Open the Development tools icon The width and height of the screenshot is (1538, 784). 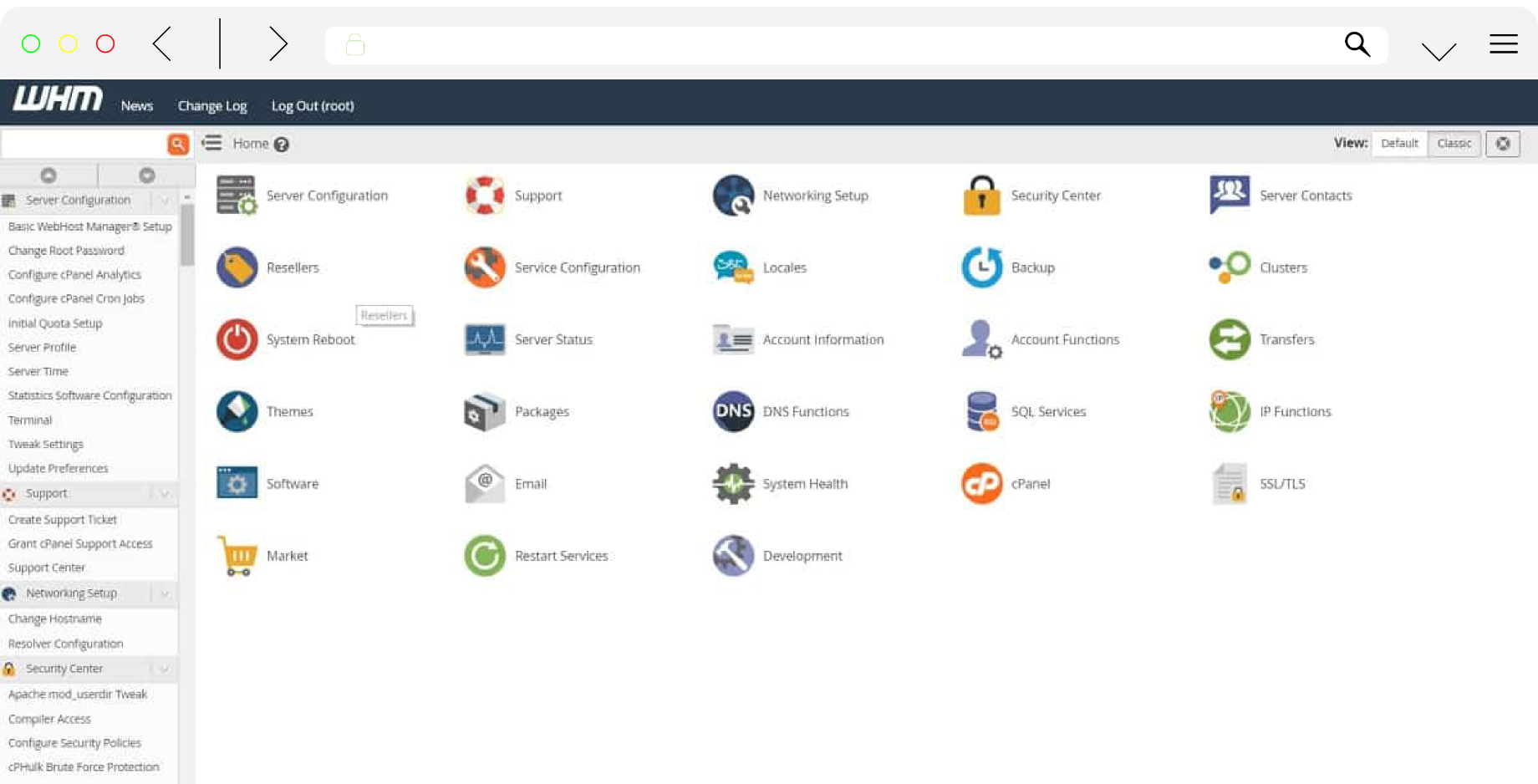click(x=733, y=556)
